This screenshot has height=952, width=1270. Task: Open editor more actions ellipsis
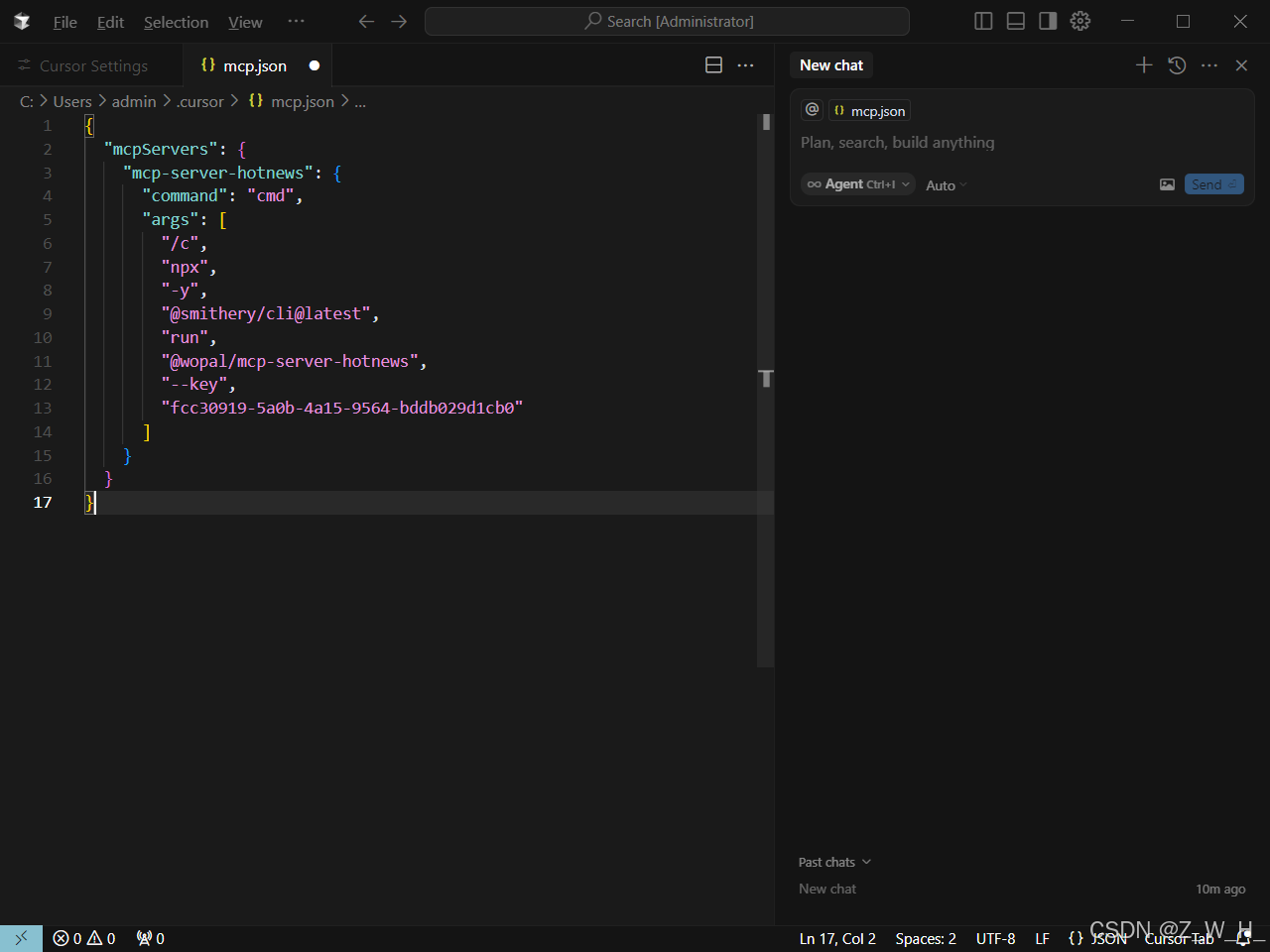745,65
